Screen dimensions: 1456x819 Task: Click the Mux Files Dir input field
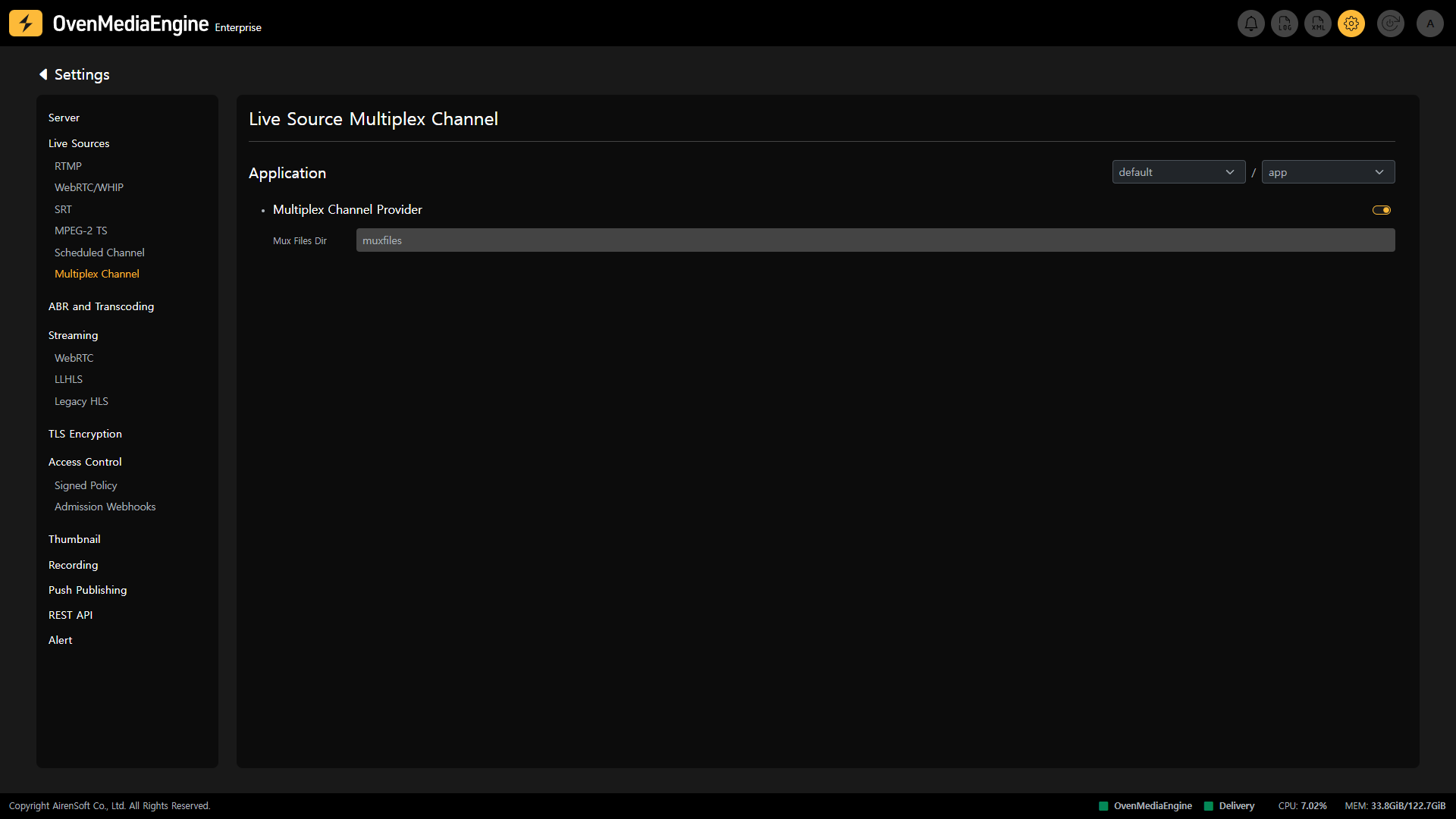[x=874, y=240]
